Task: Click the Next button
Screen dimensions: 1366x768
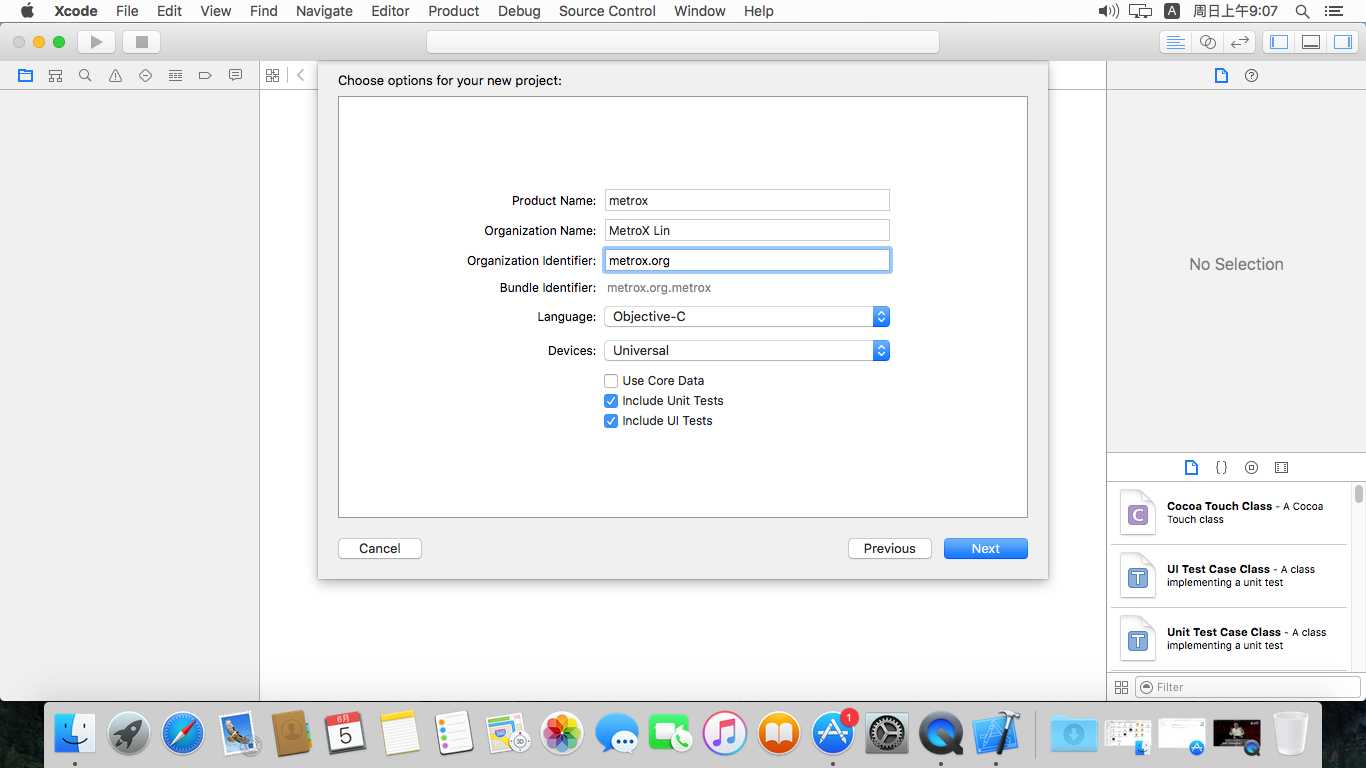Action: pyautogui.click(x=986, y=548)
